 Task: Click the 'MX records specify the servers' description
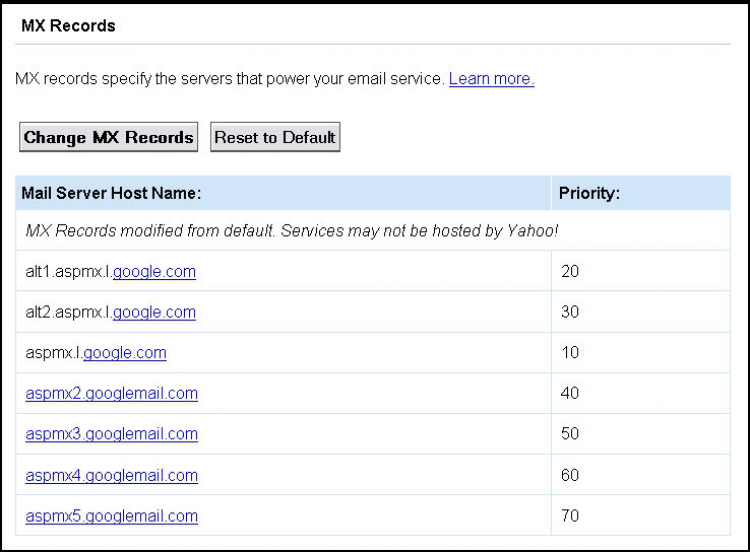pos(230,78)
